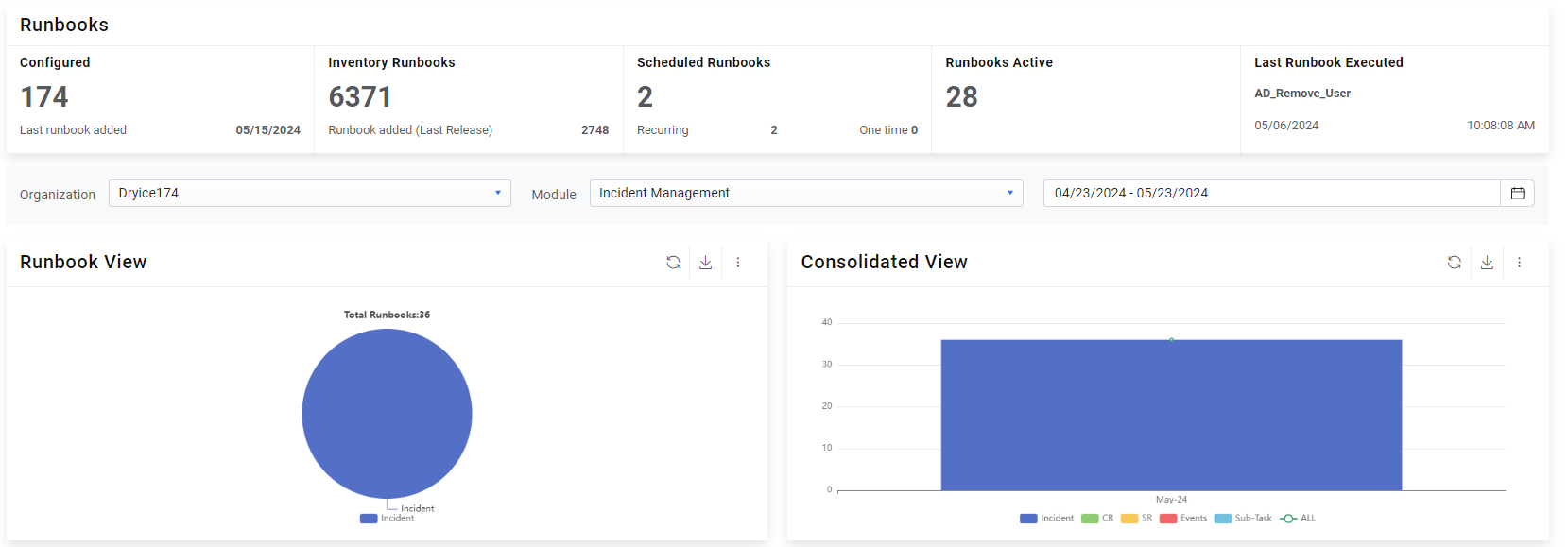
Task: Toggle ALL line series in legend
Action: tap(1298, 519)
